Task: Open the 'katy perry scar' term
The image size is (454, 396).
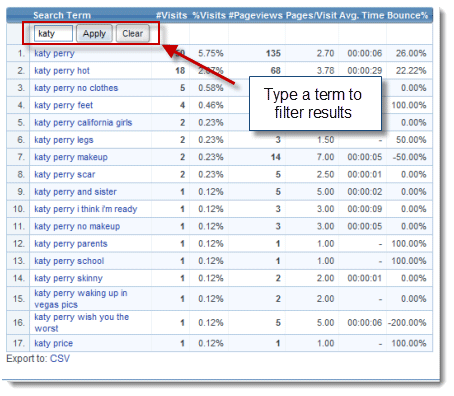Action: pos(65,174)
